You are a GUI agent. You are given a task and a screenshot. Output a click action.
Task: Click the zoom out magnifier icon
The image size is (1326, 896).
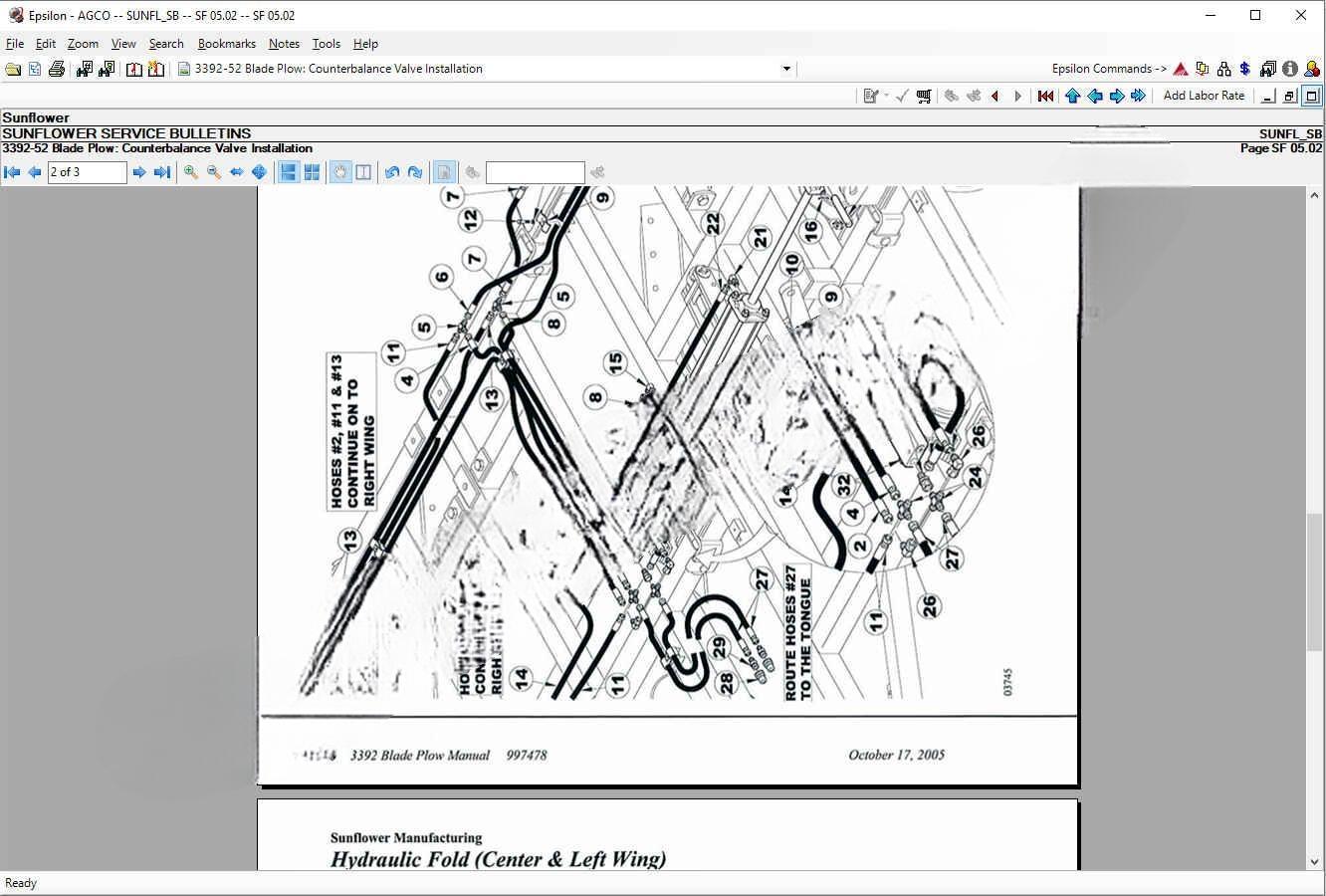(214, 172)
